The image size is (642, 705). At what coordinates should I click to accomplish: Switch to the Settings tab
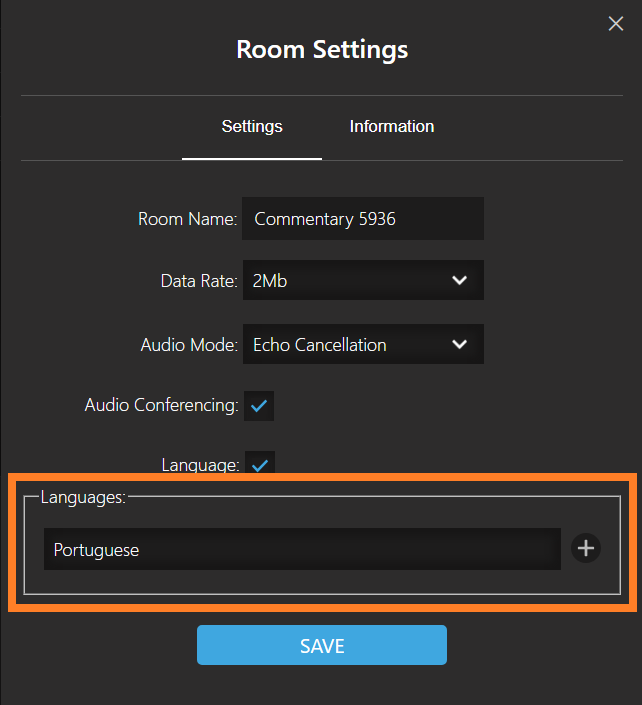pos(252,126)
